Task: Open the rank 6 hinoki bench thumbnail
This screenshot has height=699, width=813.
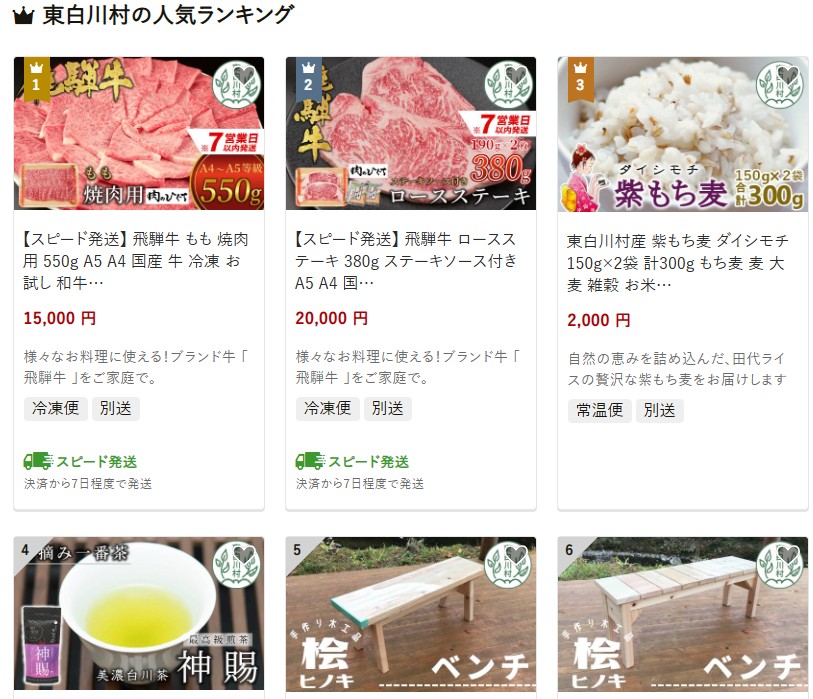Action: [683, 614]
